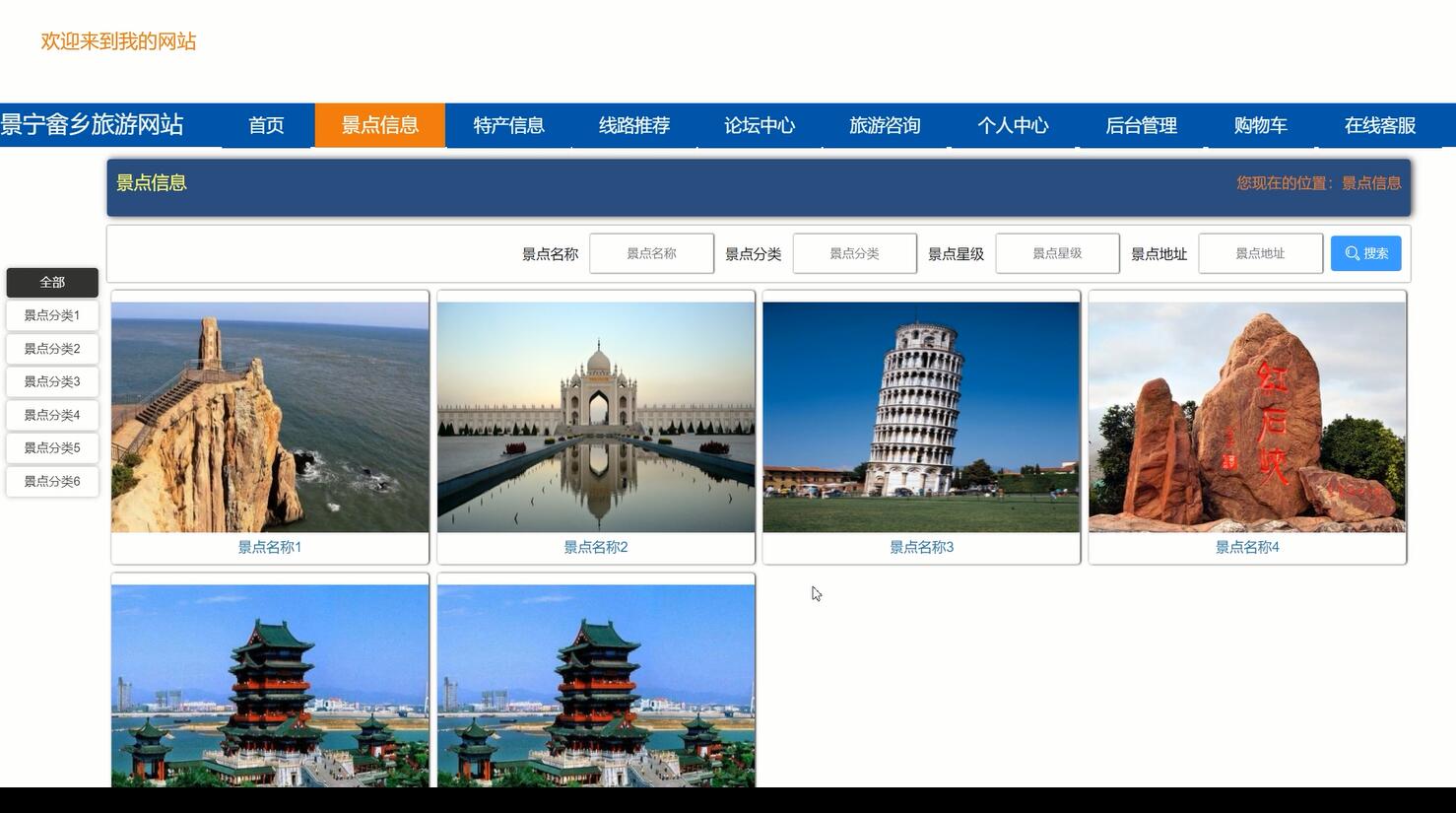Image resolution: width=1456 pixels, height=813 pixels.
Task: Go to 特产信息 in navigation bar
Action: coord(508,125)
